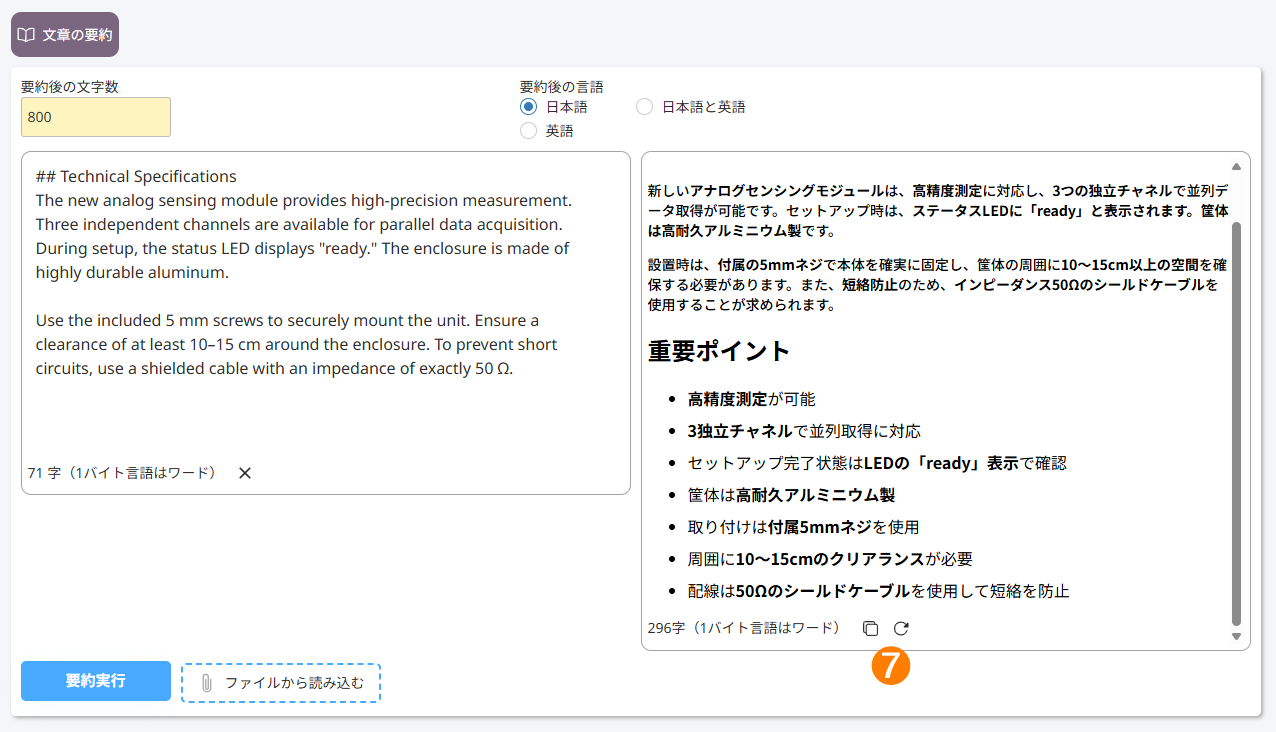Click the 要約実行 button
Viewport: 1276px width, 732px height.
pyautogui.click(x=96, y=681)
